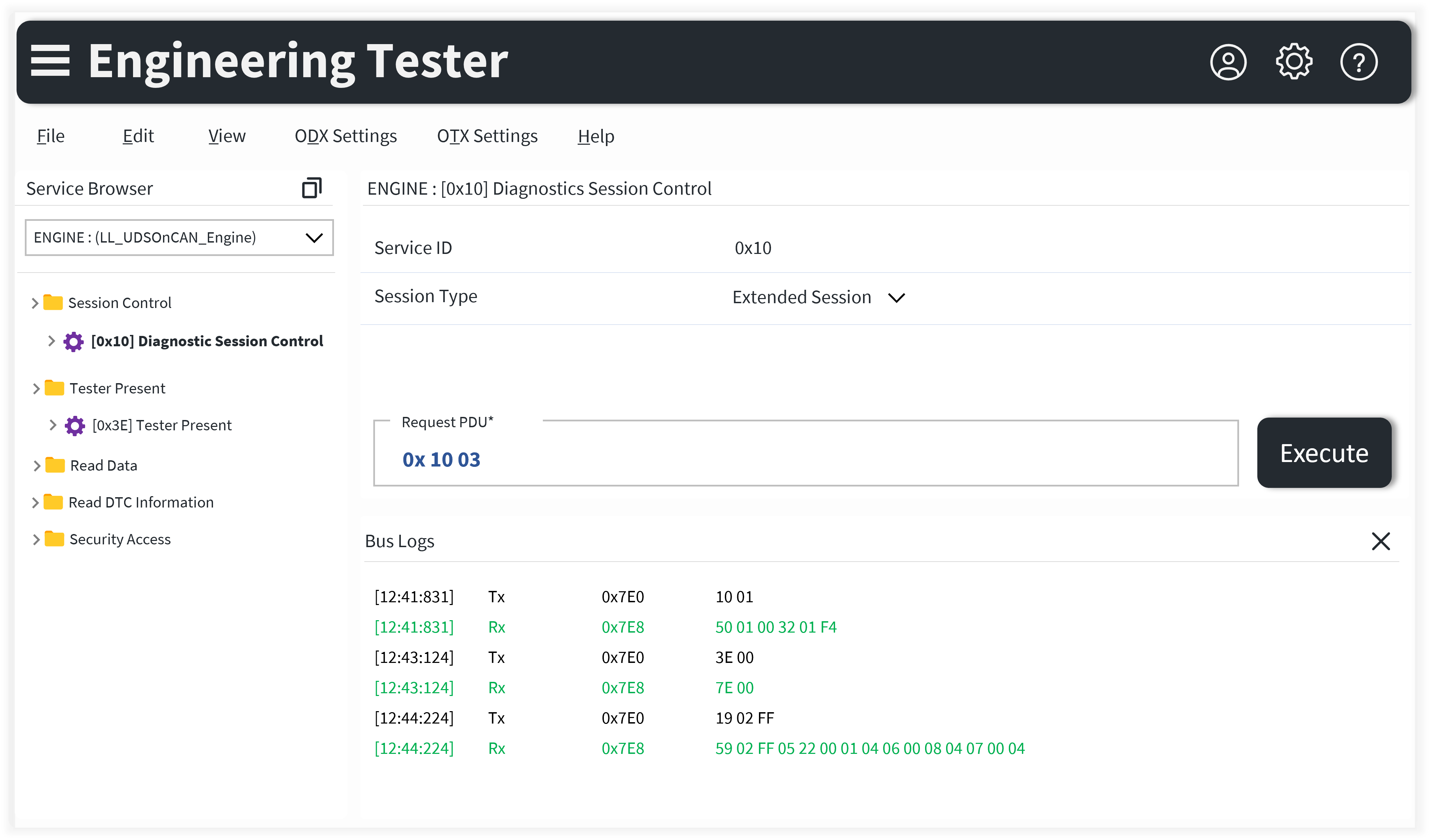Open the OTX Settings menu
Image resolution: width=1430 pixels, height=840 pixels.
tap(487, 136)
